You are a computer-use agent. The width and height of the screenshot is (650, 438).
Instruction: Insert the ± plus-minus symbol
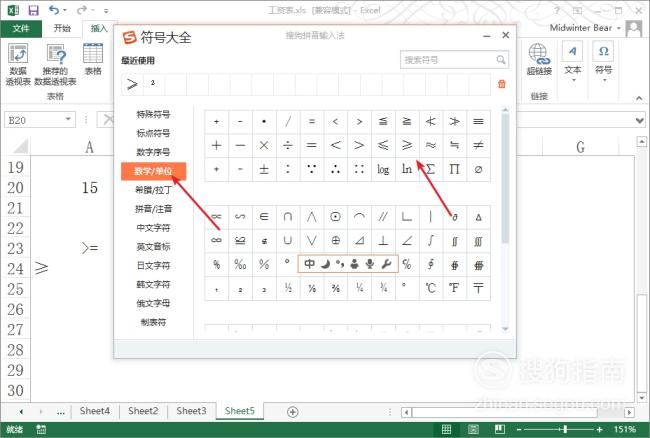click(264, 169)
